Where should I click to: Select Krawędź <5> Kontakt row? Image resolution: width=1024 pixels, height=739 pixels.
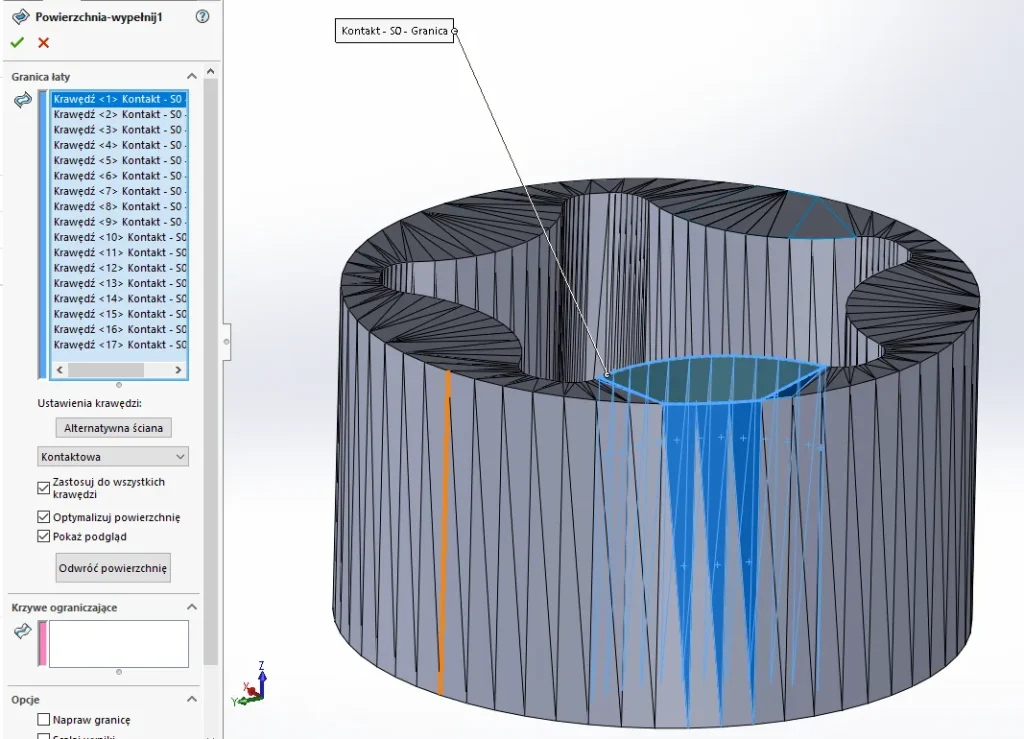tap(120, 161)
